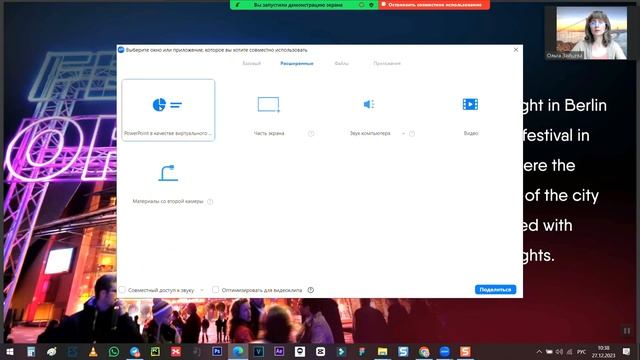Switch to the 'Файлы' tab
This screenshot has width=640, height=360.
341,63
